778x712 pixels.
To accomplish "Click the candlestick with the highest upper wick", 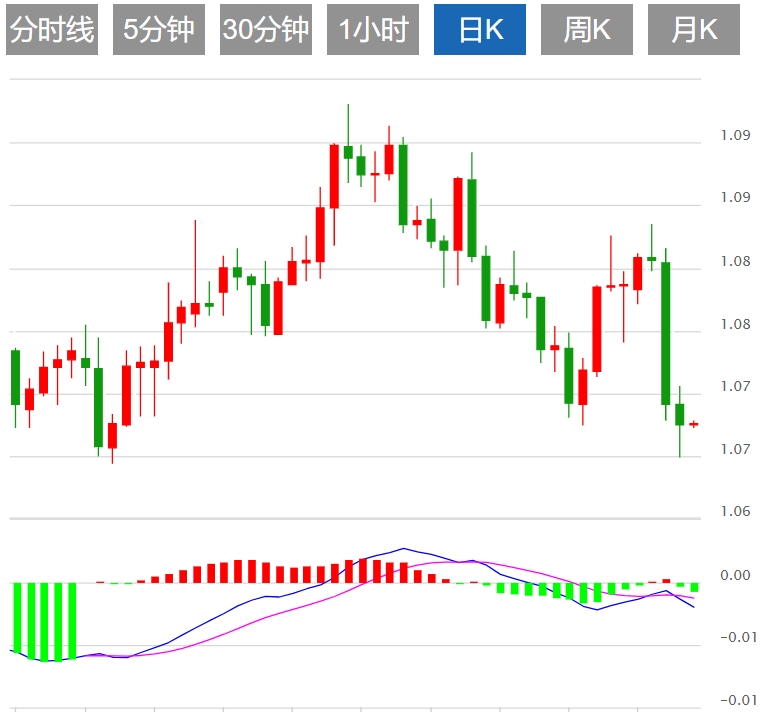I will (x=348, y=151).
